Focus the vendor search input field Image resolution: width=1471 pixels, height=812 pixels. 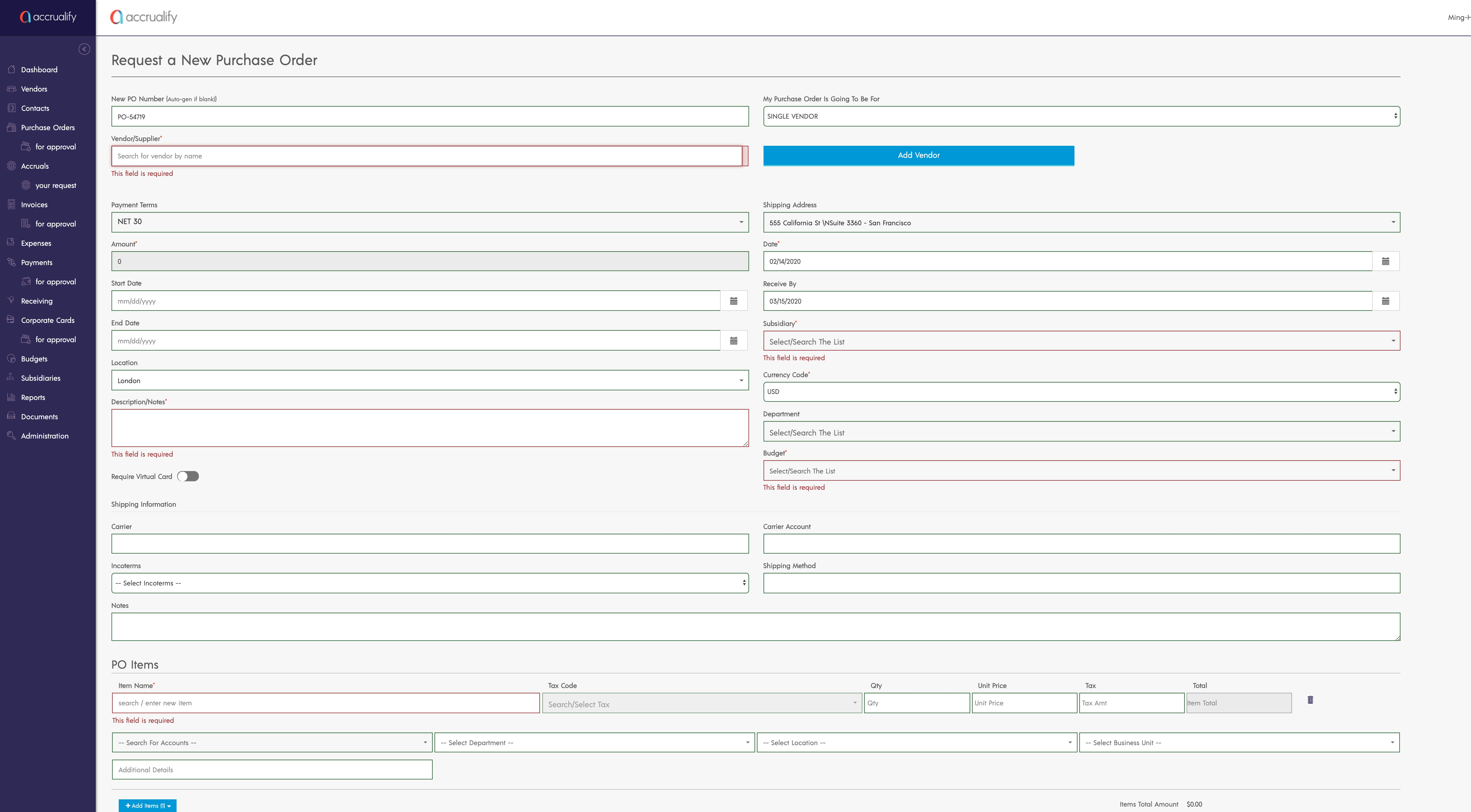[x=426, y=156]
